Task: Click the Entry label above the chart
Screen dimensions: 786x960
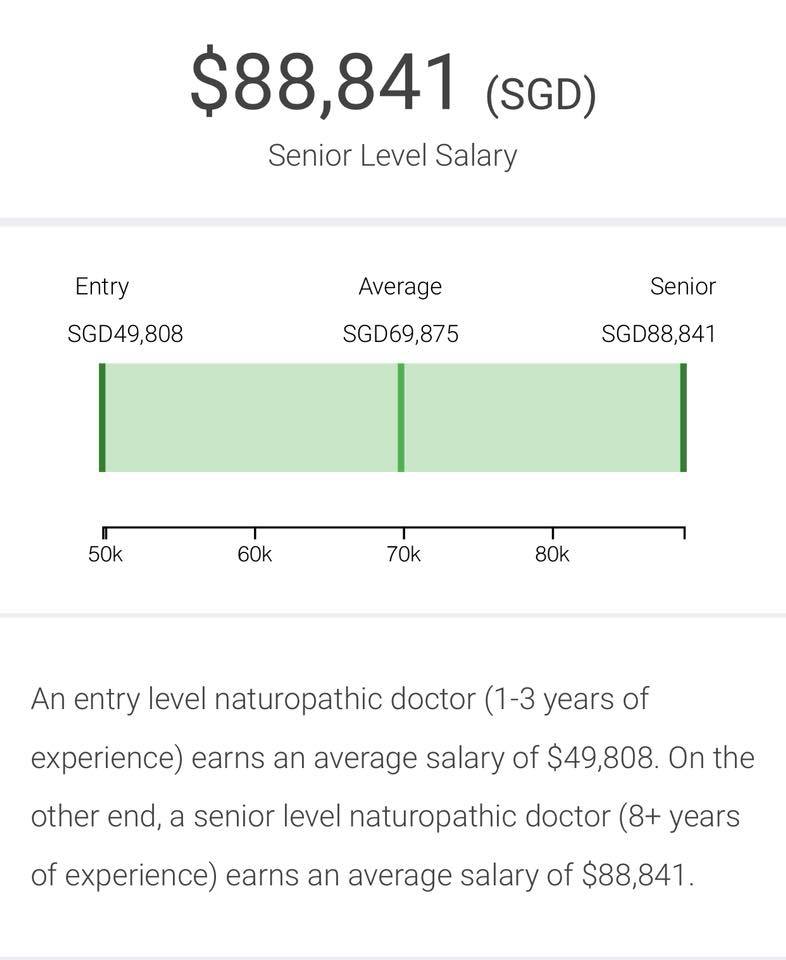Action: (102, 287)
